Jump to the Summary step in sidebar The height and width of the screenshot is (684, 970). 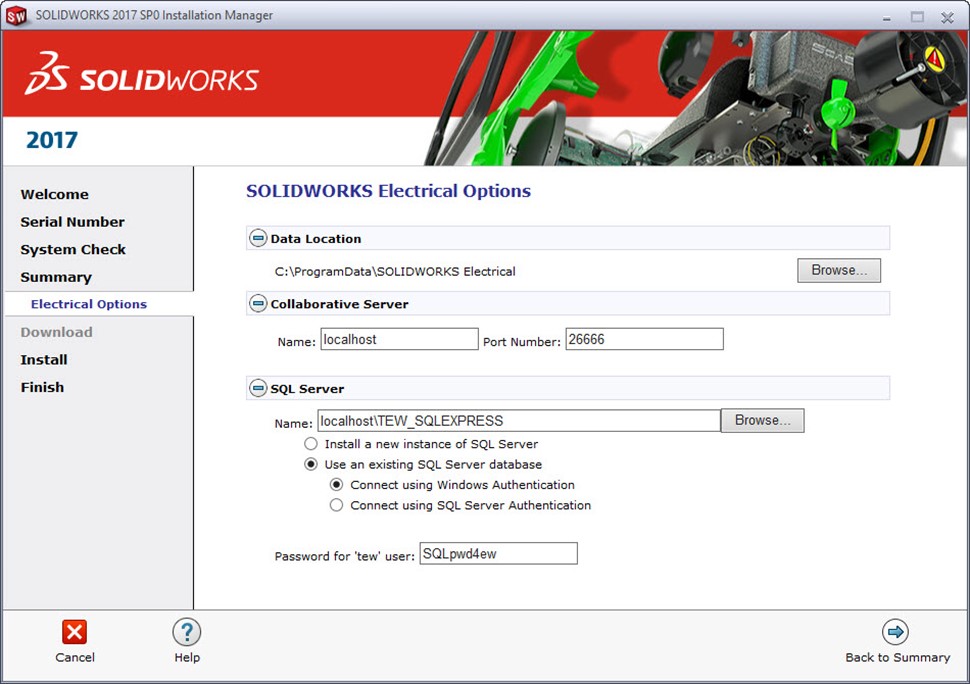[x=56, y=277]
